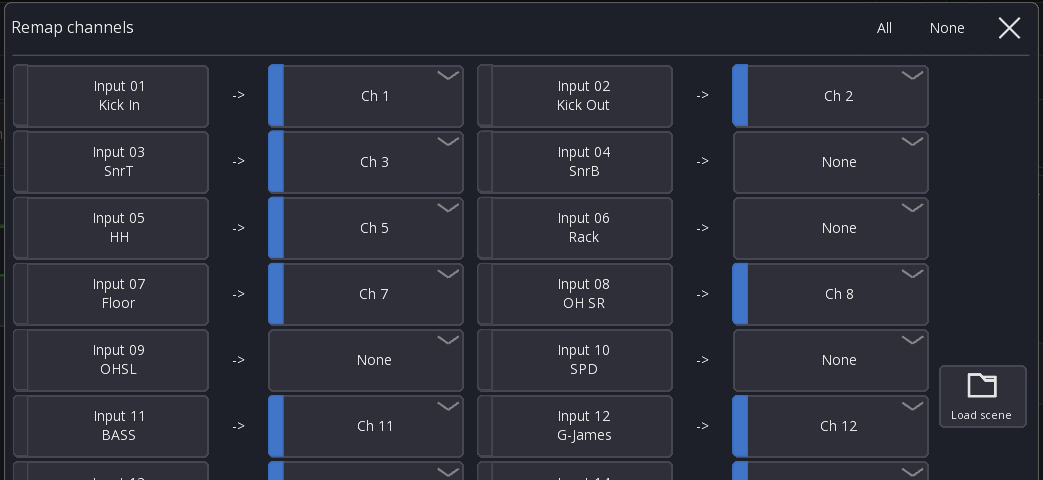Choose None to deselect all channels
The width and height of the screenshot is (1043, 480).
tap(946, 28)
